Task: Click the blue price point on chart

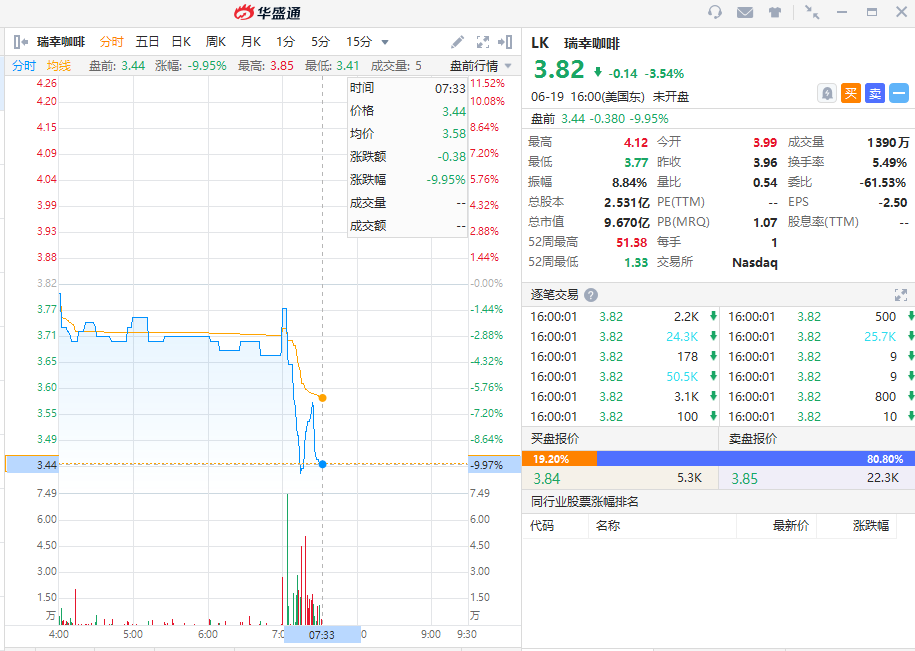Action: click(322, 464)
